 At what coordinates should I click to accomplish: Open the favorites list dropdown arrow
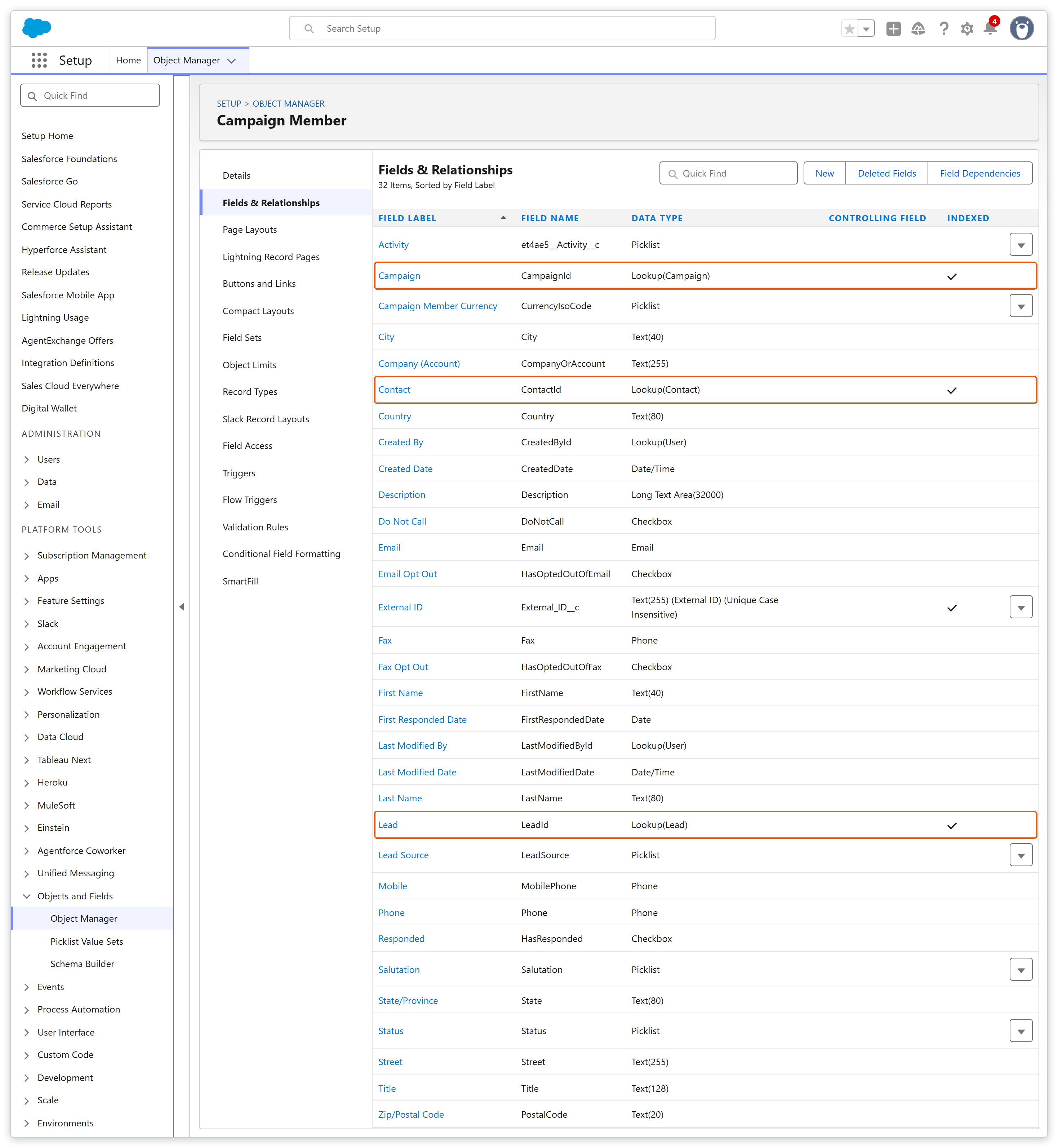tap(866, 28)
